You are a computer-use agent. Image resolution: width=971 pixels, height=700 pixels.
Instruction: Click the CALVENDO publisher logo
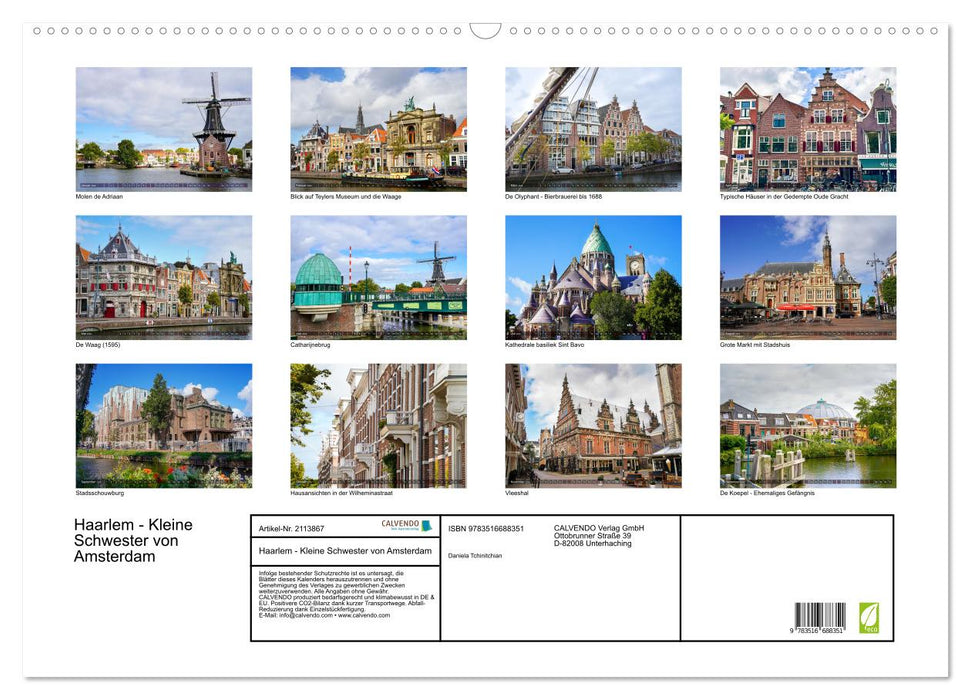tap(403, 525)
